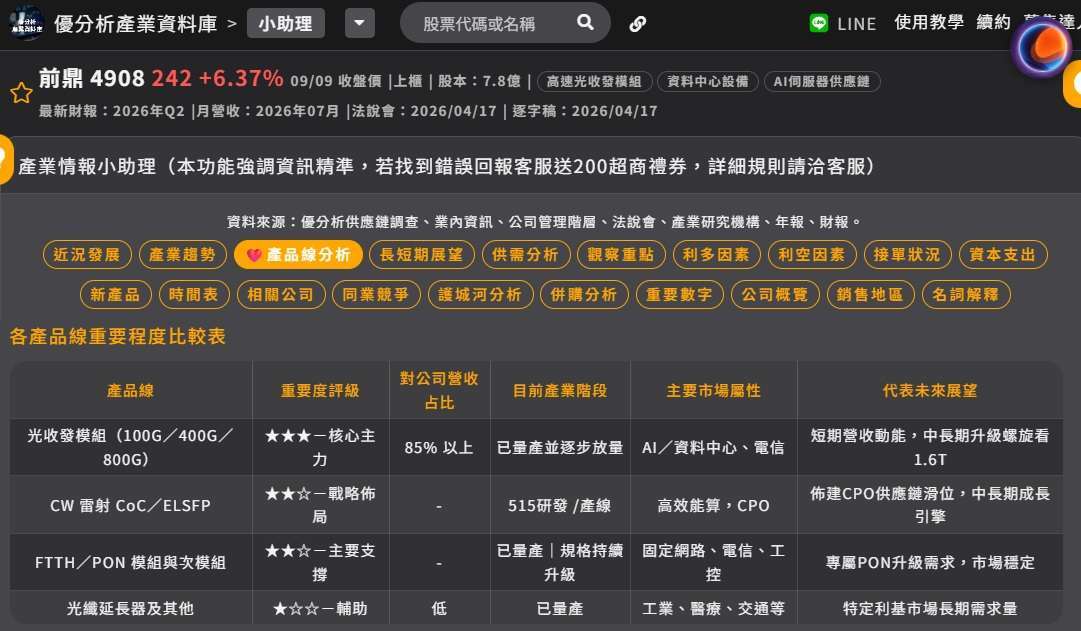Open dropdown arrow next to 小助理
Viewport: 1081px width, 631px height.
359,23
